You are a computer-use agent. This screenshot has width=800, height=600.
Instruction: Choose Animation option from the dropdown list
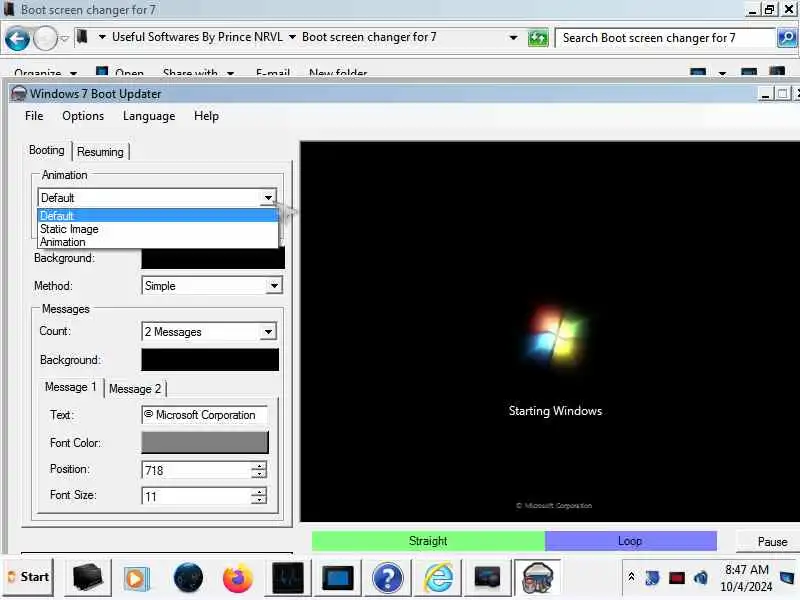(158, 242)
